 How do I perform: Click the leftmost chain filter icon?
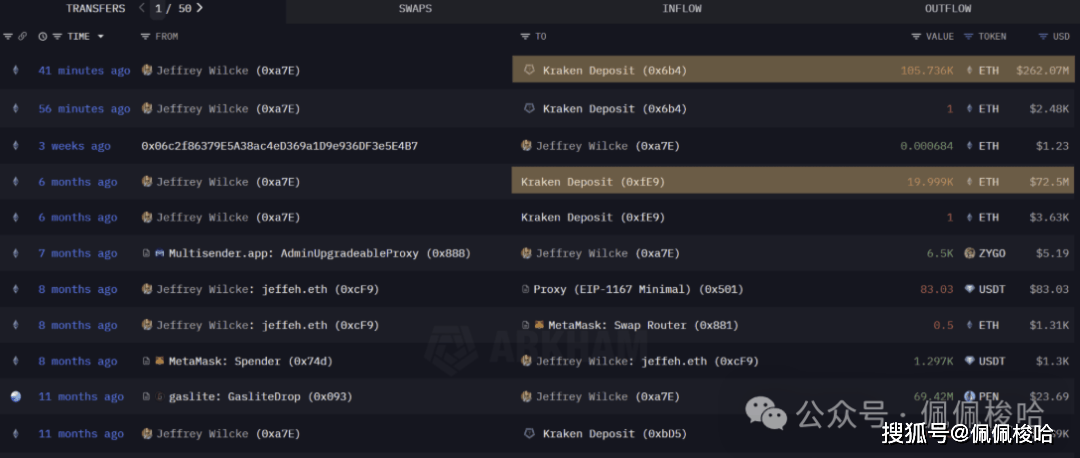[x=8, y=37]
